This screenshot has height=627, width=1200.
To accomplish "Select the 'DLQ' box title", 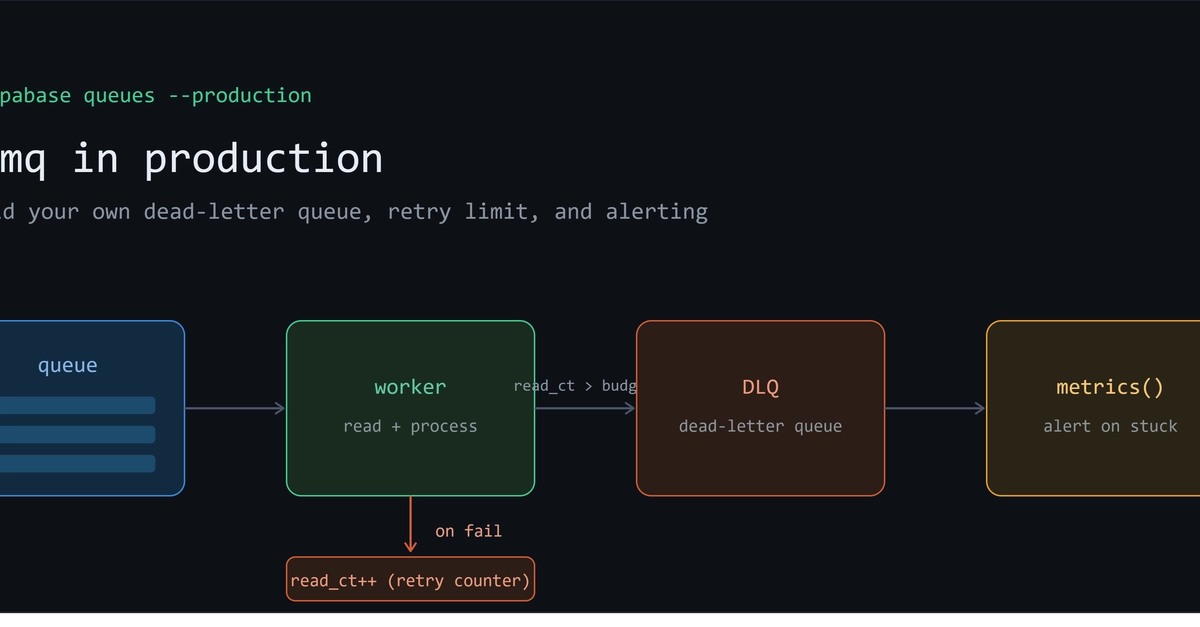I will [x=760, y=387].
